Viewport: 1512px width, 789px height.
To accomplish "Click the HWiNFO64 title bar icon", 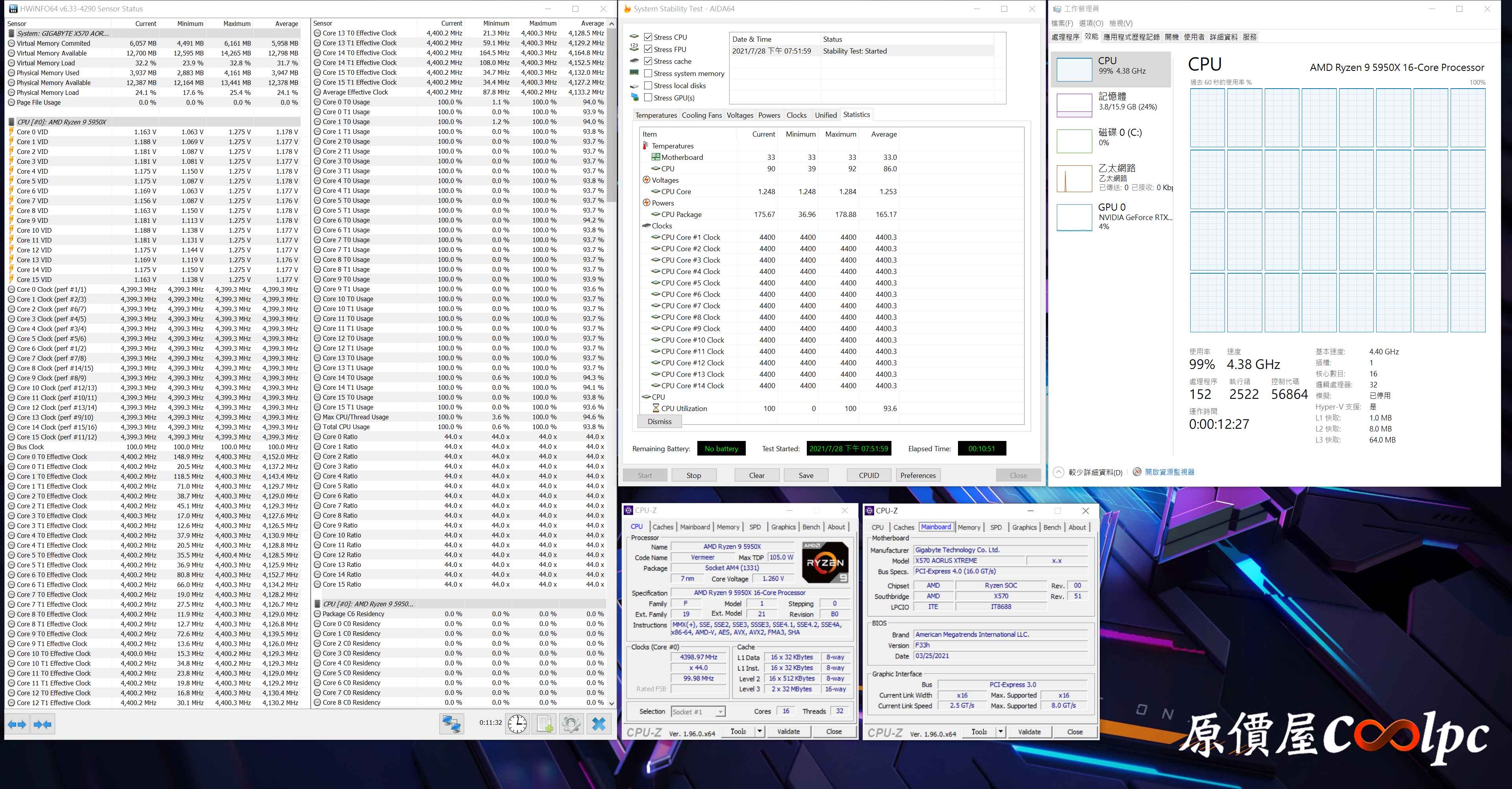I will pos(13,9).
